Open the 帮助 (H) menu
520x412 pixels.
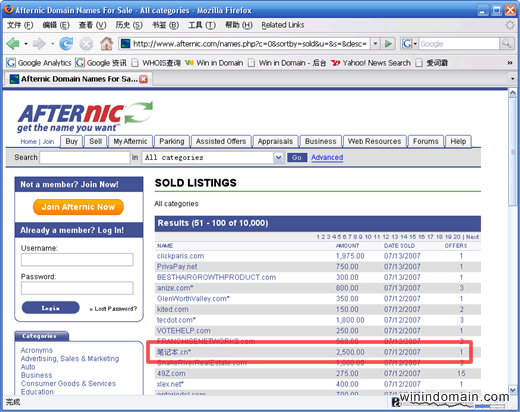click(x=239, y=25)
